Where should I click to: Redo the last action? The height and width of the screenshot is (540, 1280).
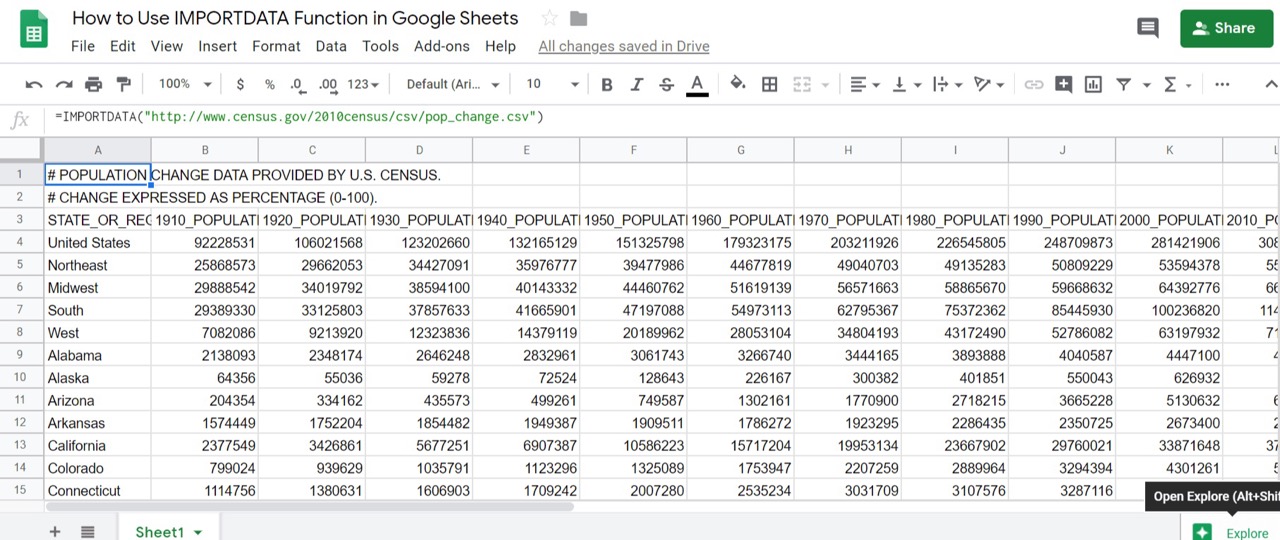click(64, 85)
